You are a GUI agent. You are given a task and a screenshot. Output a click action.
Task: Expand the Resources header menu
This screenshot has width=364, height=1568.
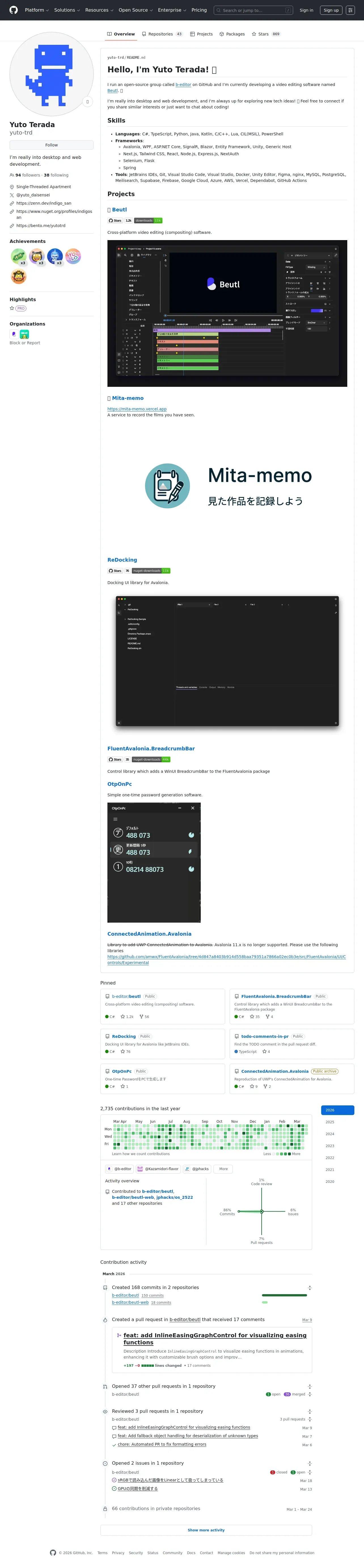(99, 10)
